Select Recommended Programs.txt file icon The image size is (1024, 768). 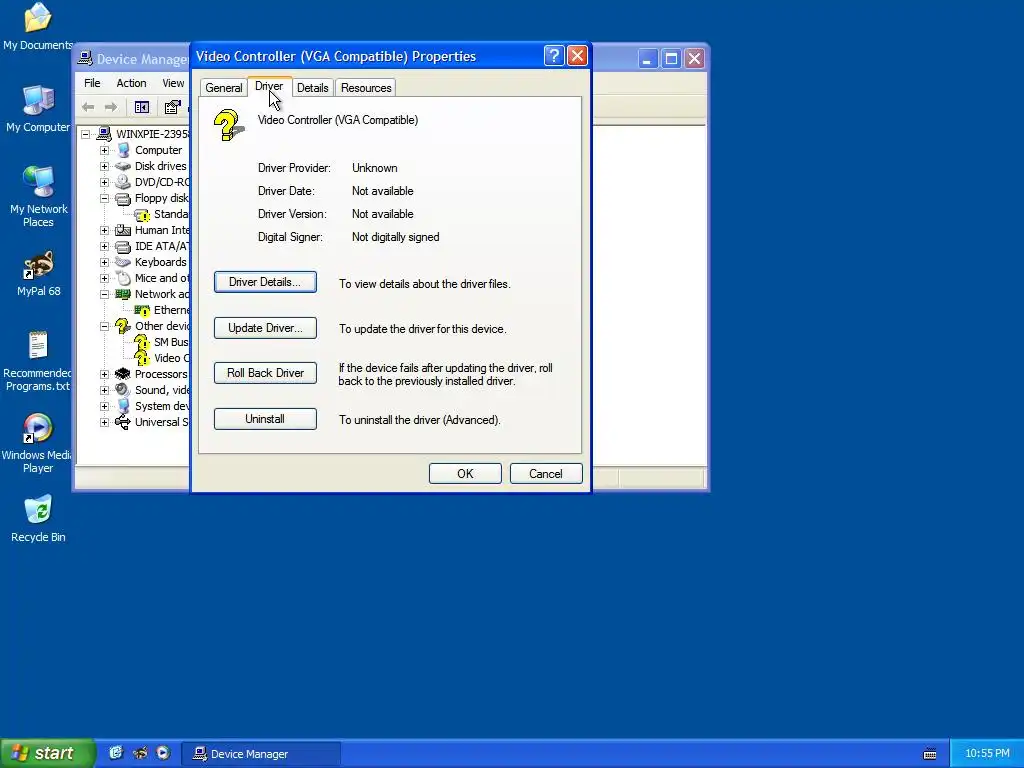38,361
